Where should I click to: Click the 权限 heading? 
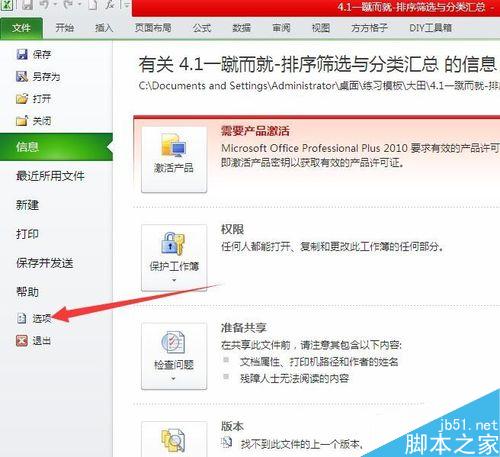(x=232, y=229)
